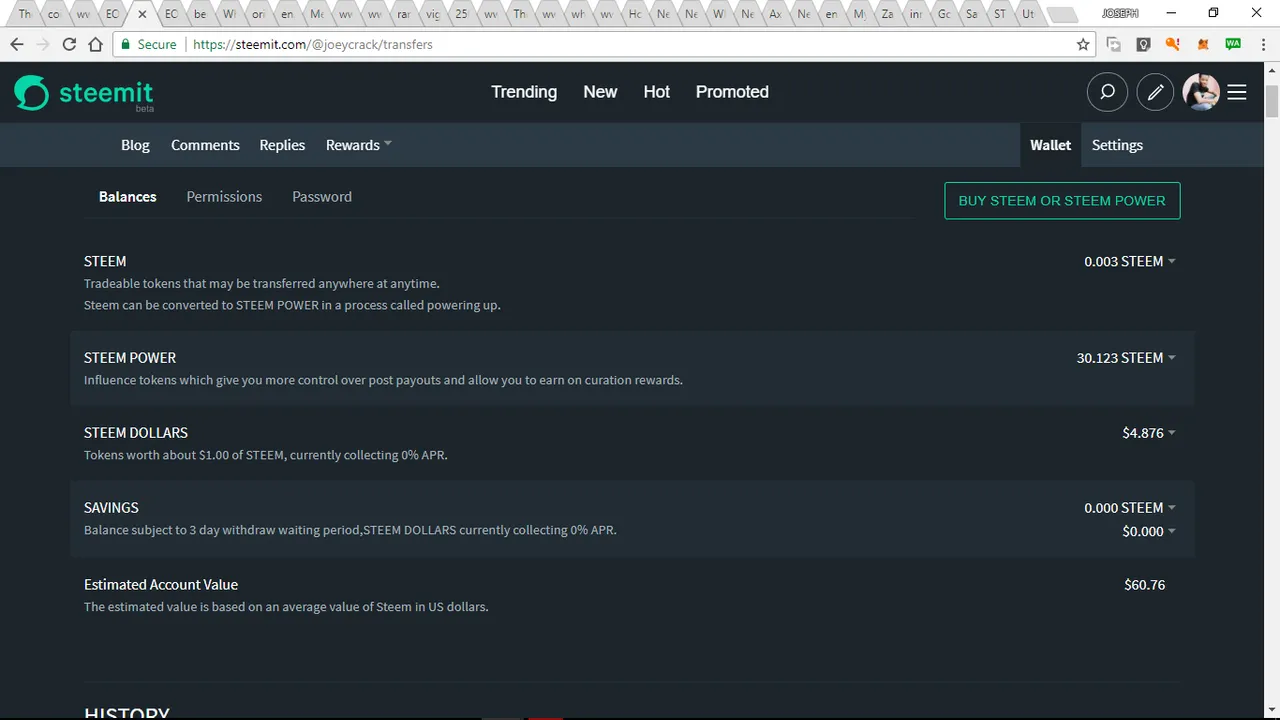Switch to the browser tab labeled 'Ut'

(x=1028, y=14)
